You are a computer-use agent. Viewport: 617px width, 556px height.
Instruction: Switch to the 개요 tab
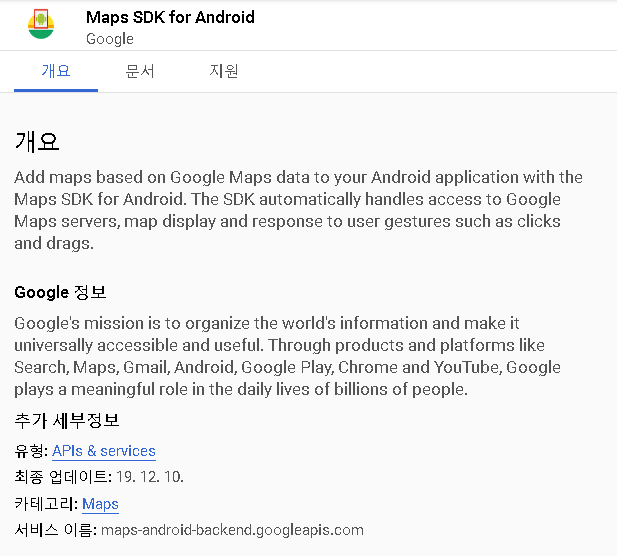click(56, 71)
